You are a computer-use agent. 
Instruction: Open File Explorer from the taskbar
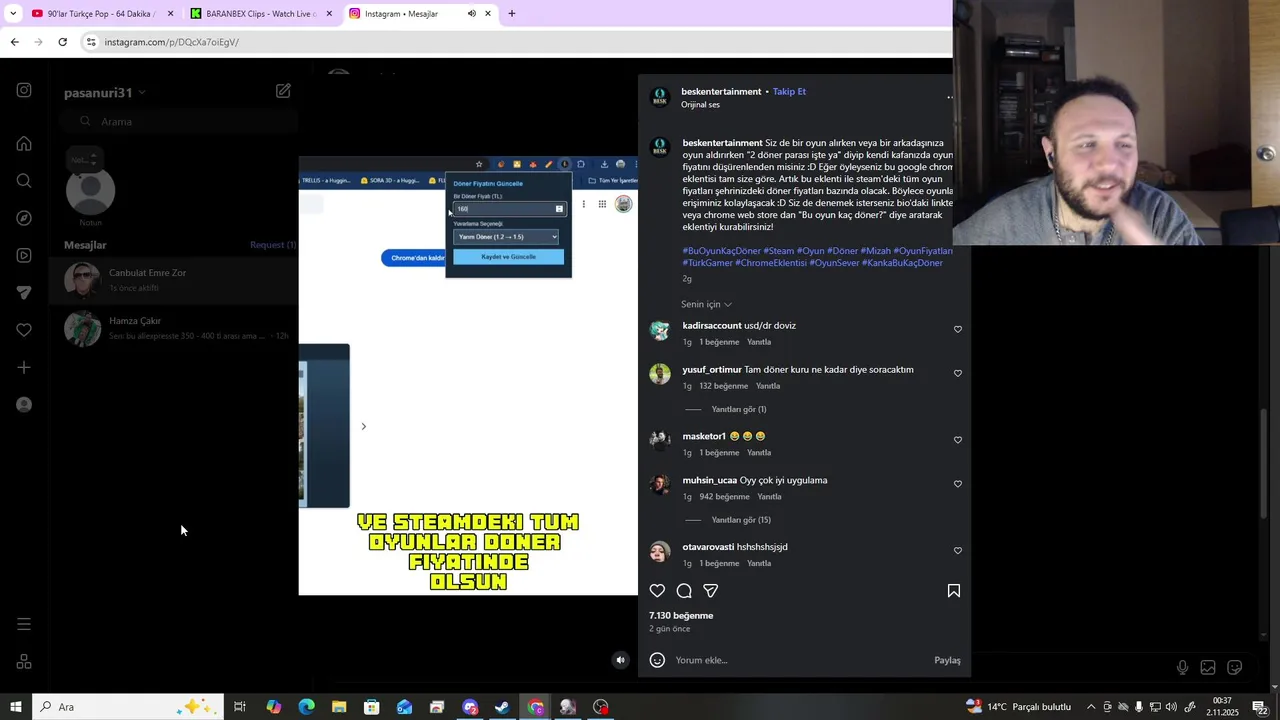point(339,707)
